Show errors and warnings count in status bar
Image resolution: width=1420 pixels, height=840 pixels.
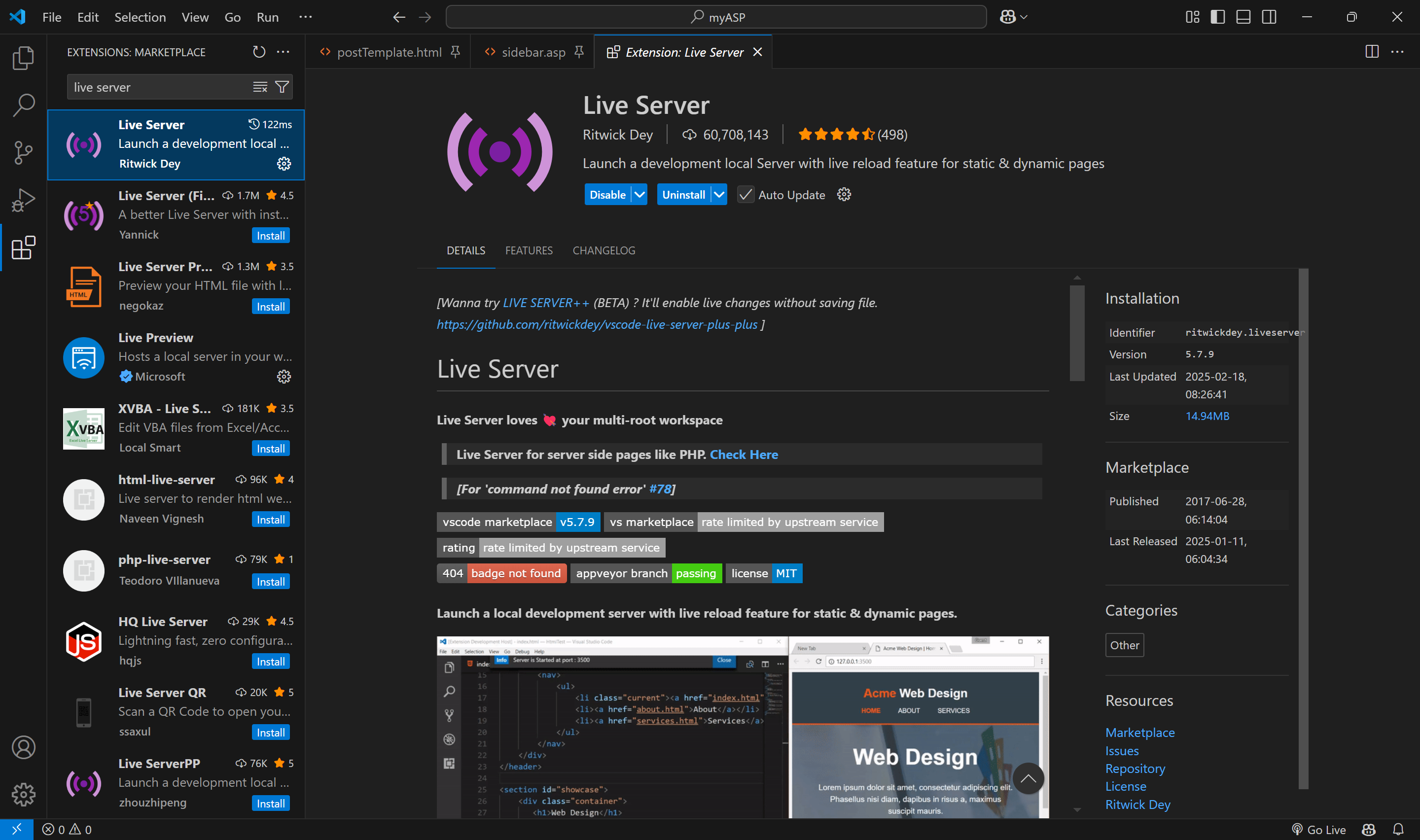click(67, 829)
